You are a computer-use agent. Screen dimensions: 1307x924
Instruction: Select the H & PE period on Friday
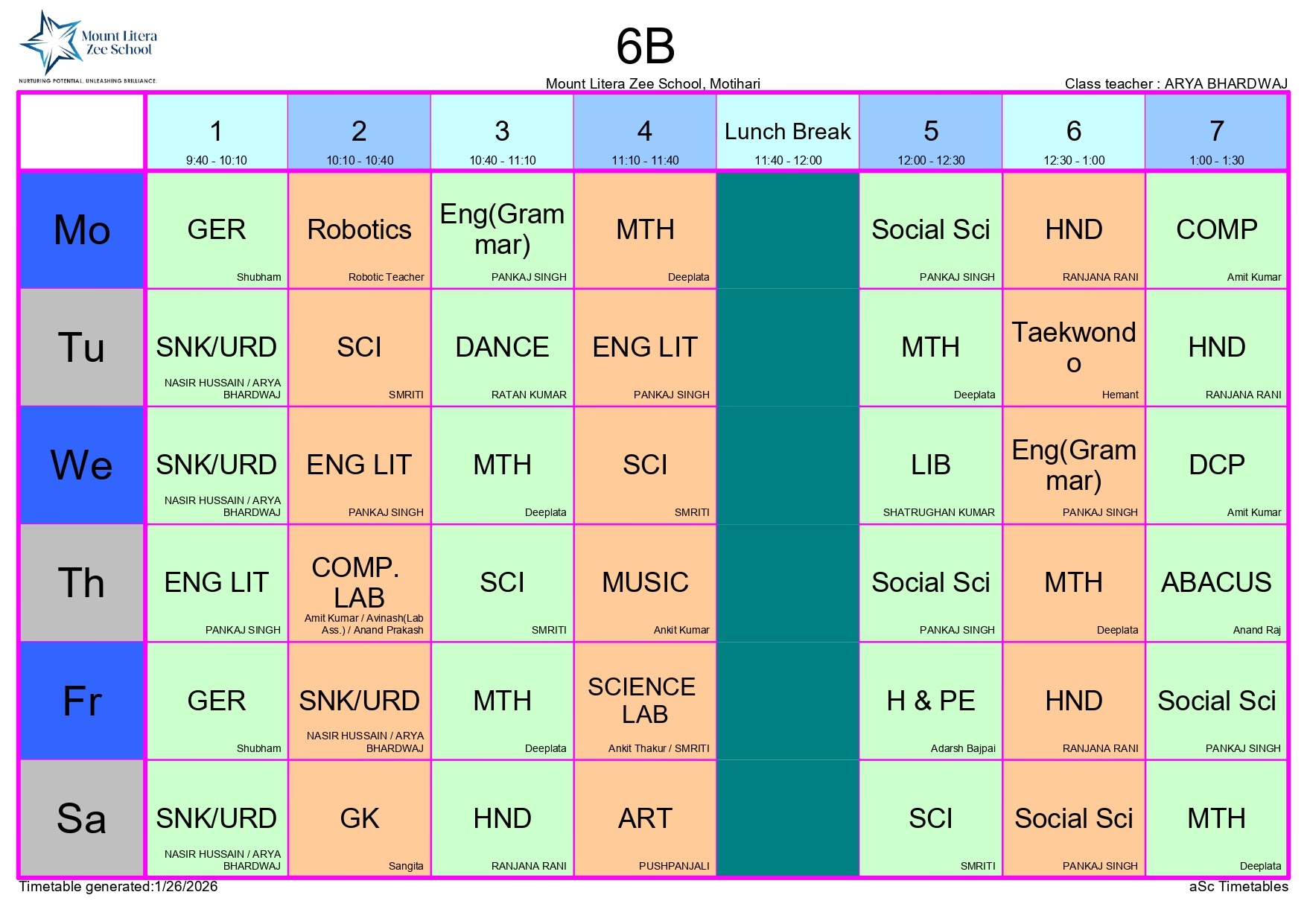pyautogui.click(x=930, y=701)
